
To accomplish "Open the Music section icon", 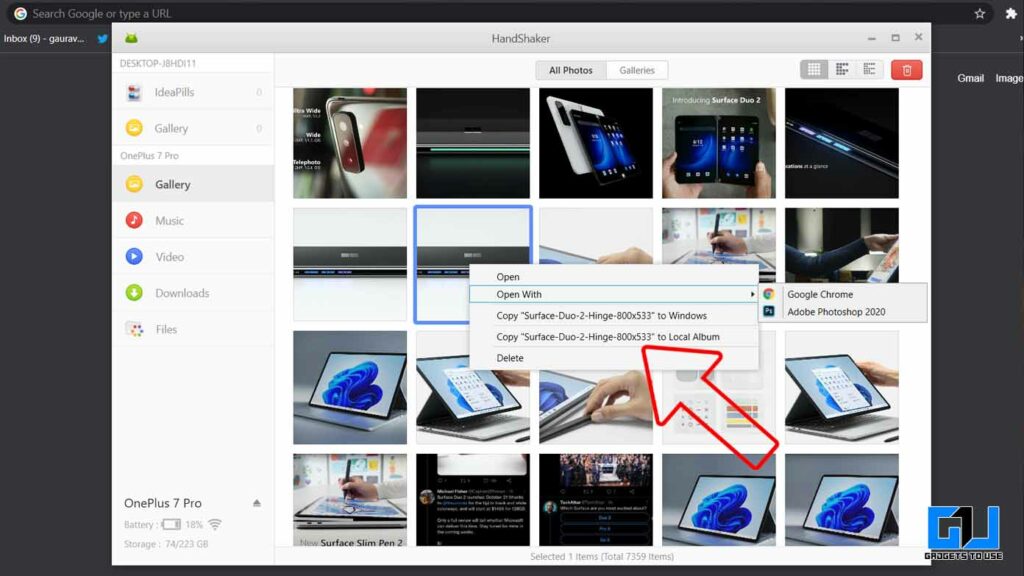I will pyautogui.click(x=134, y=220).
